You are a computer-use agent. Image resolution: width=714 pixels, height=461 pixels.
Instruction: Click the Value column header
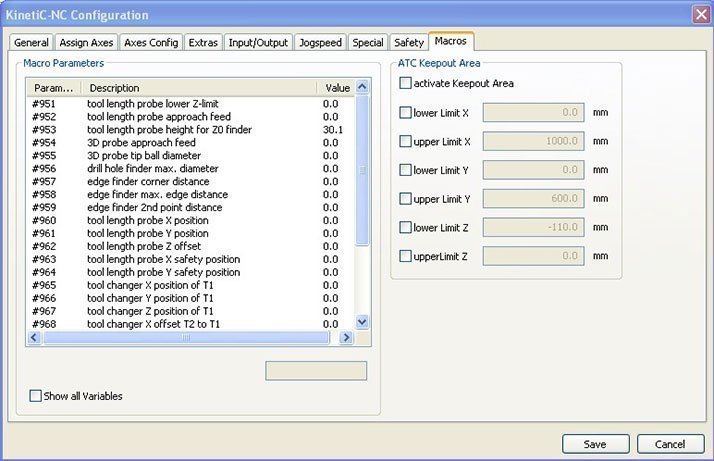pyautogui.click(x=336, y=88)
